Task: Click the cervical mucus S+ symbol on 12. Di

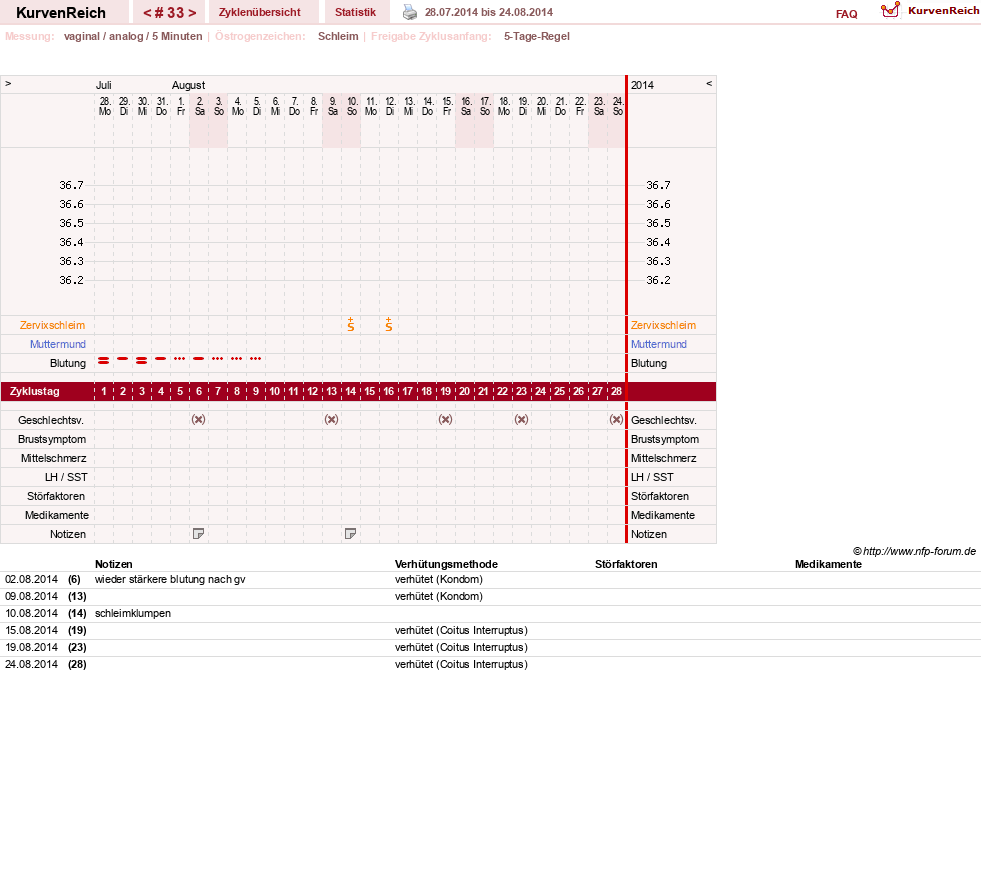Action: 389,324
